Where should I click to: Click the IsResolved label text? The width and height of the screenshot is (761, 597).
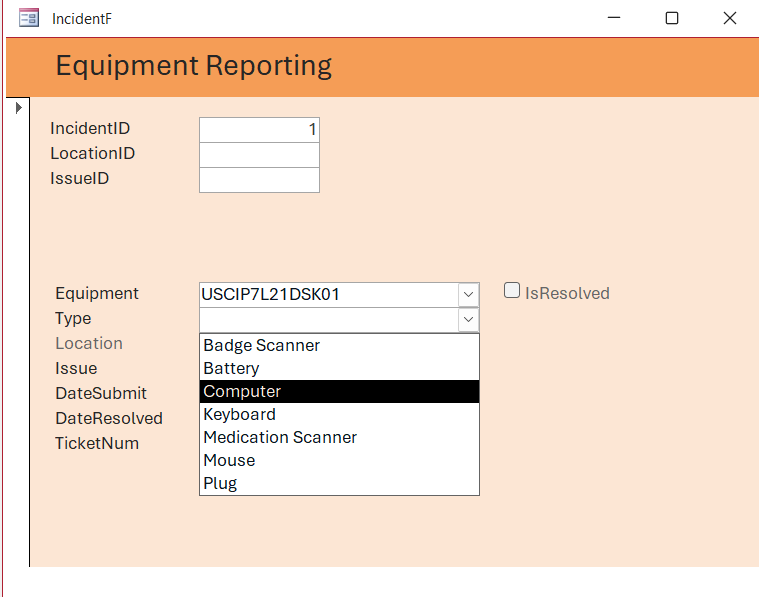[x=567, y=293]
